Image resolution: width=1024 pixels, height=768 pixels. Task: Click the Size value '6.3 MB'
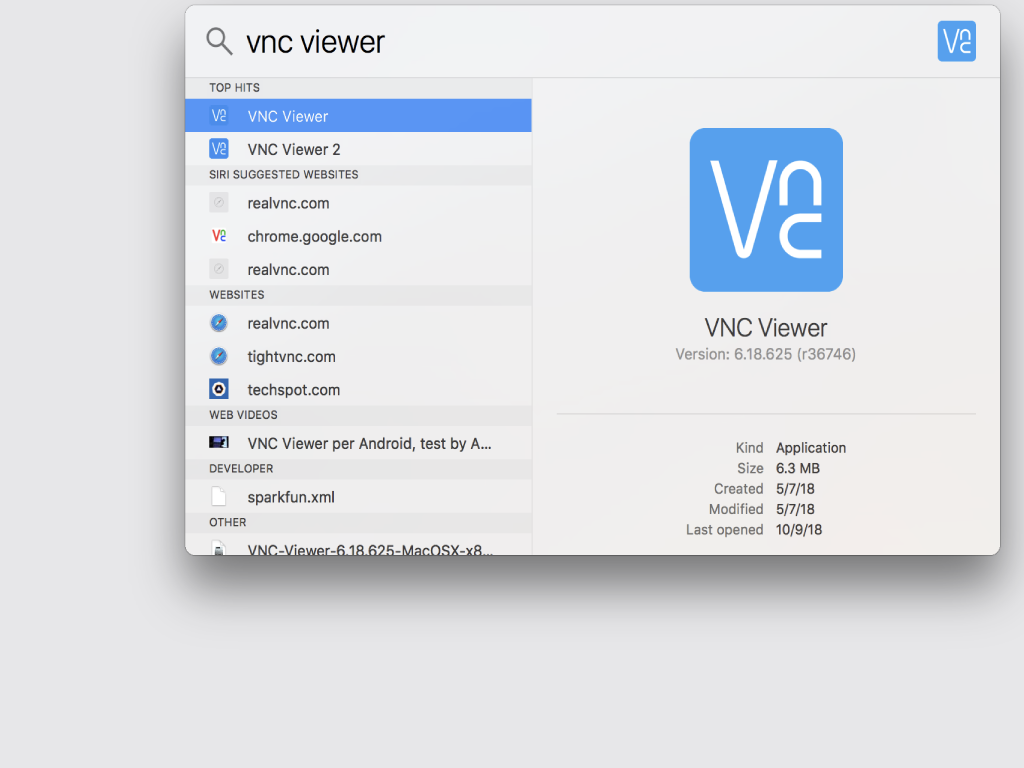[797, 468]
